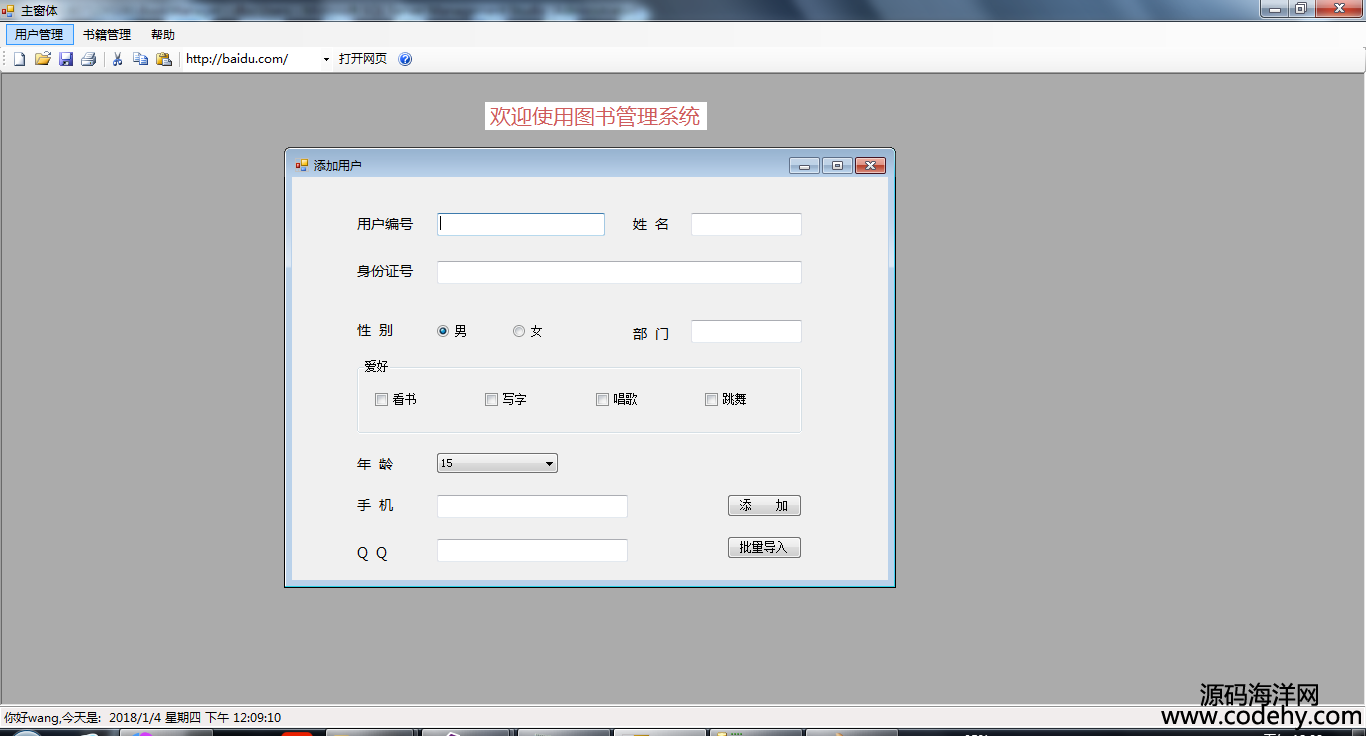Check the 看书 hobby checkbox
This screenshot has height=736, width=1366.
(381, 400)
